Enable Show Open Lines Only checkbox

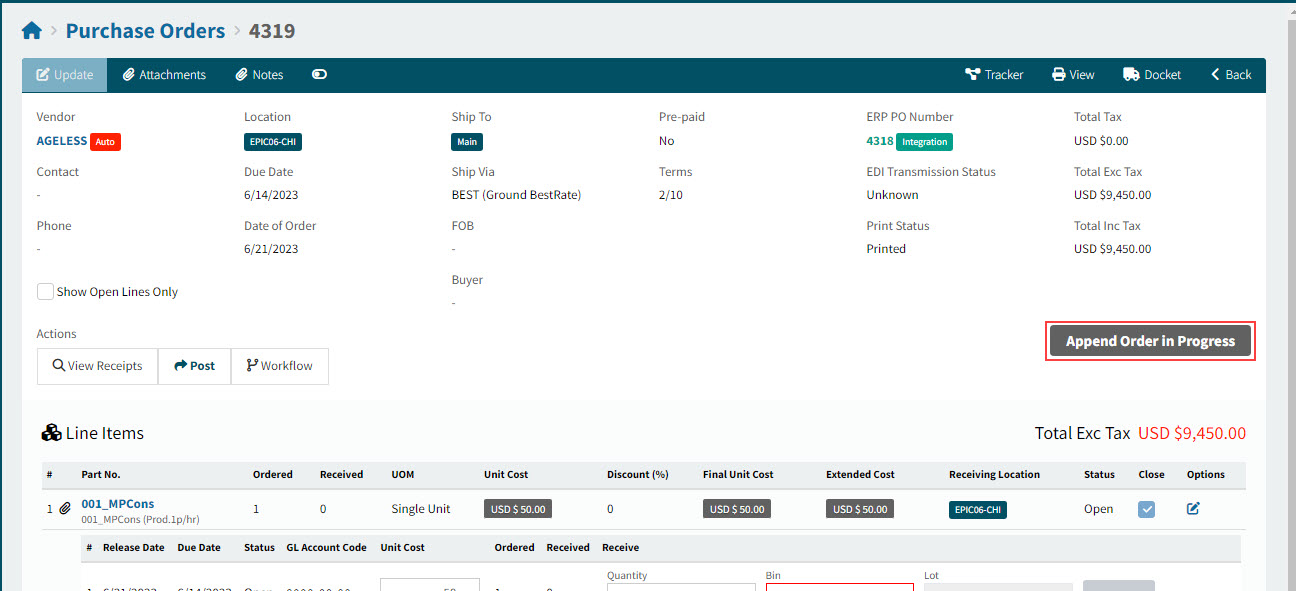click(45, 292)
